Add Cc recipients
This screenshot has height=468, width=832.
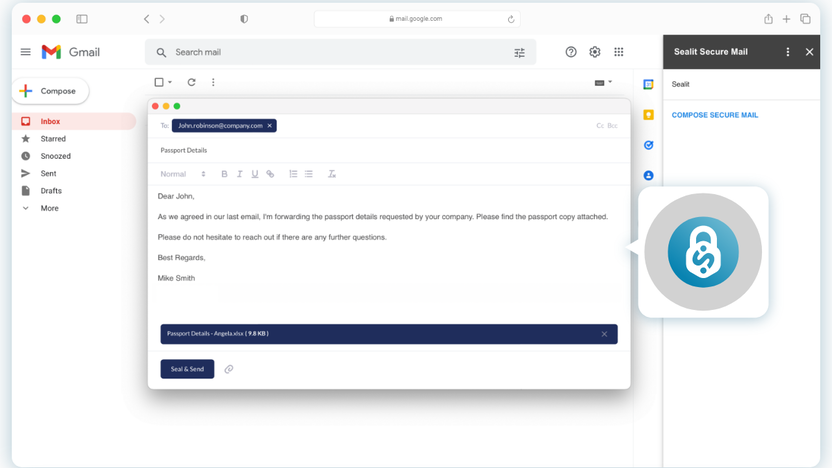600,126
